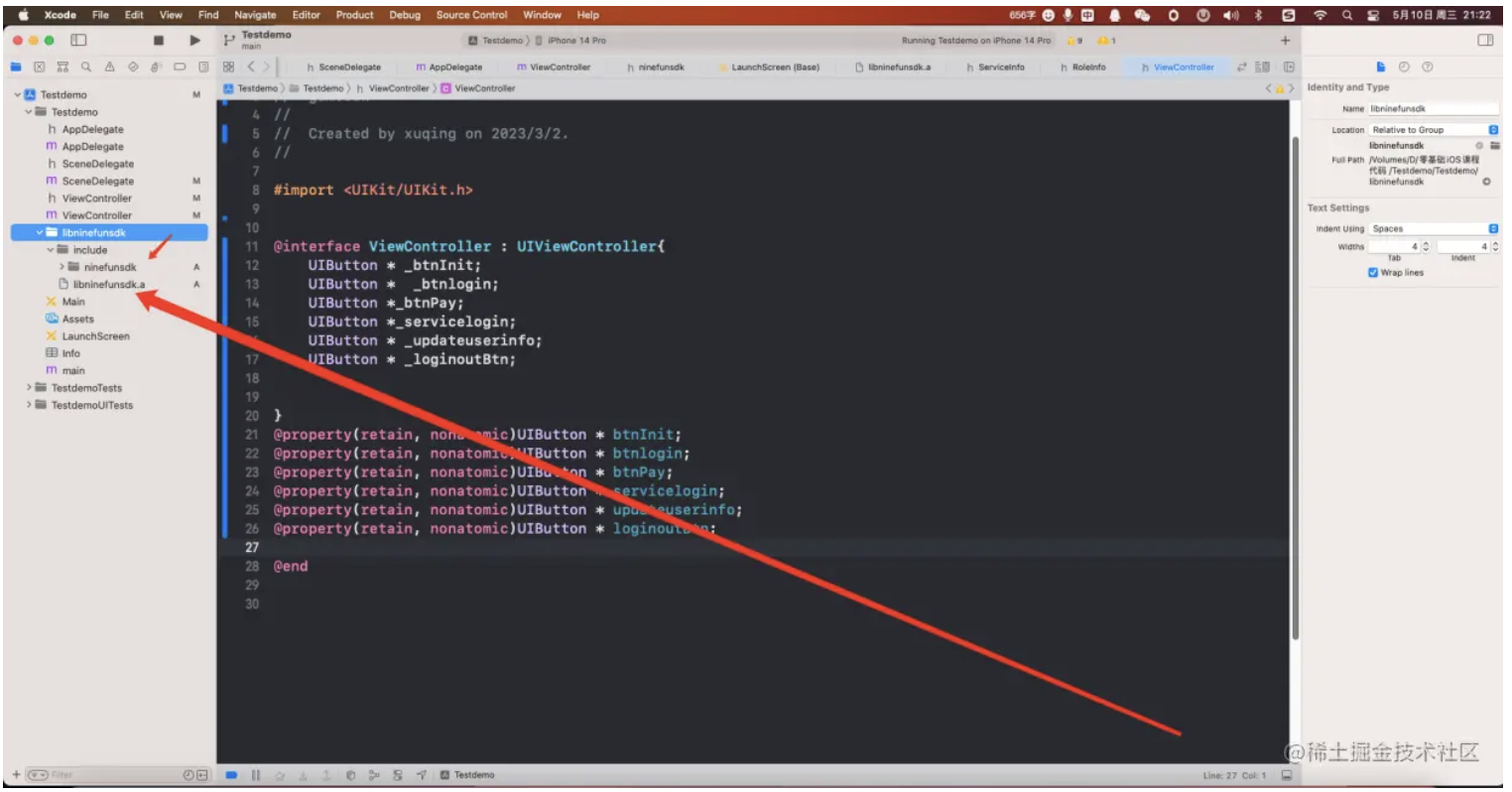The height and width of the screenshot is (792, 1512).
Task: Click the Name field libninefunsdk
Action: click(1434, 108)
